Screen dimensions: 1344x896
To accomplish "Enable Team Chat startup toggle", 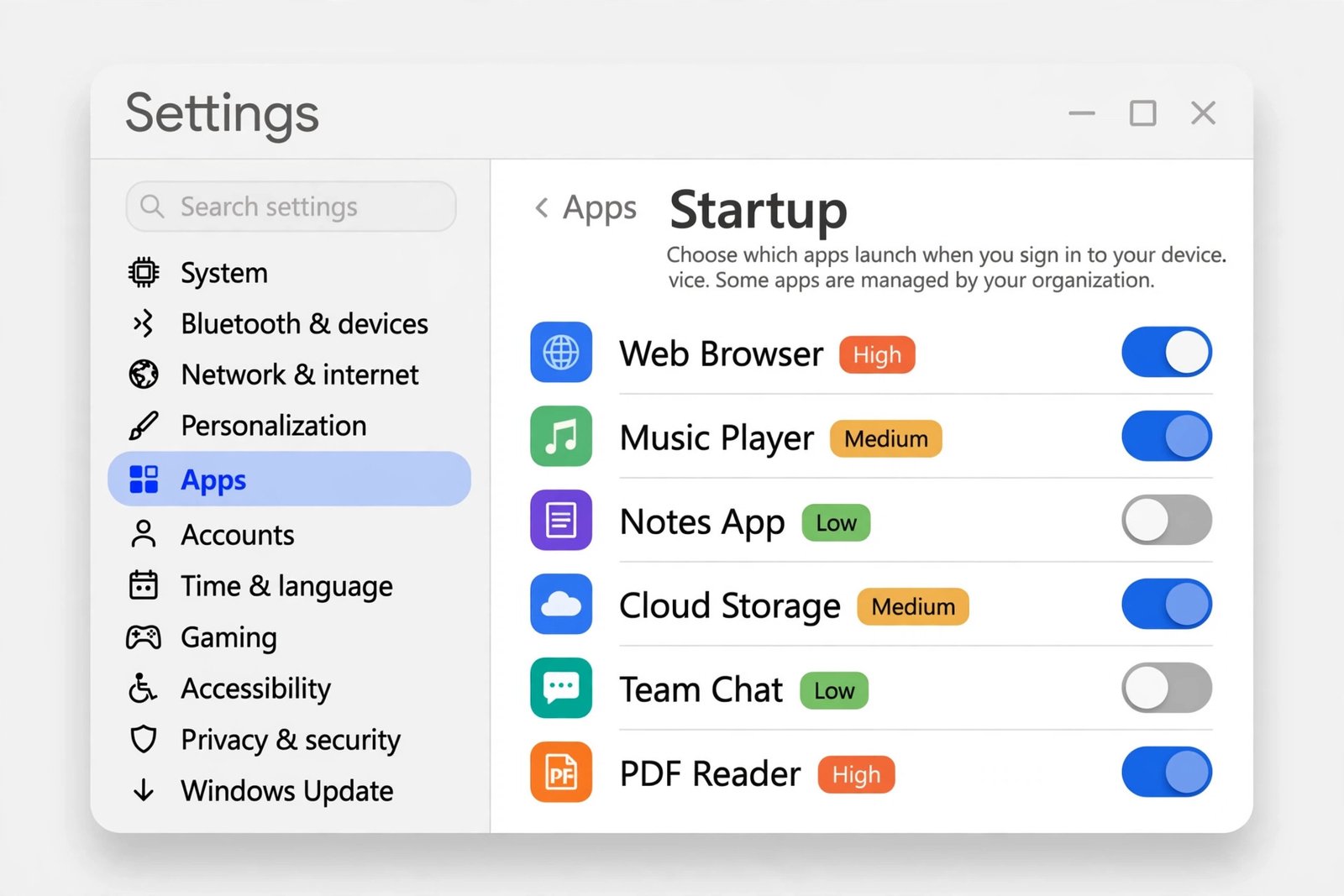I will tap(1167, 688).
